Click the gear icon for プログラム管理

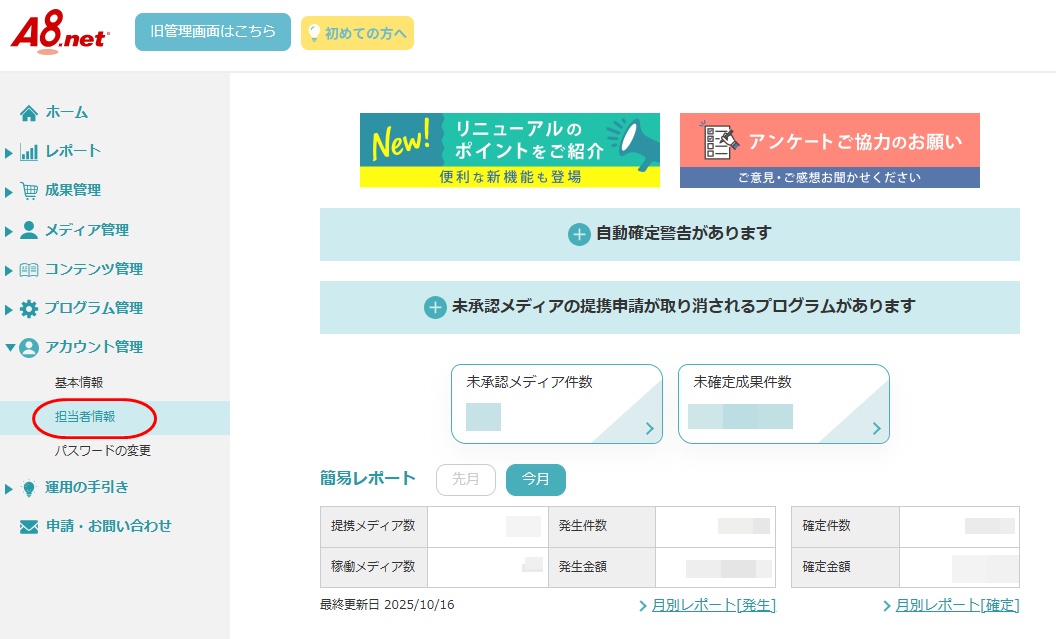point(29,308)
